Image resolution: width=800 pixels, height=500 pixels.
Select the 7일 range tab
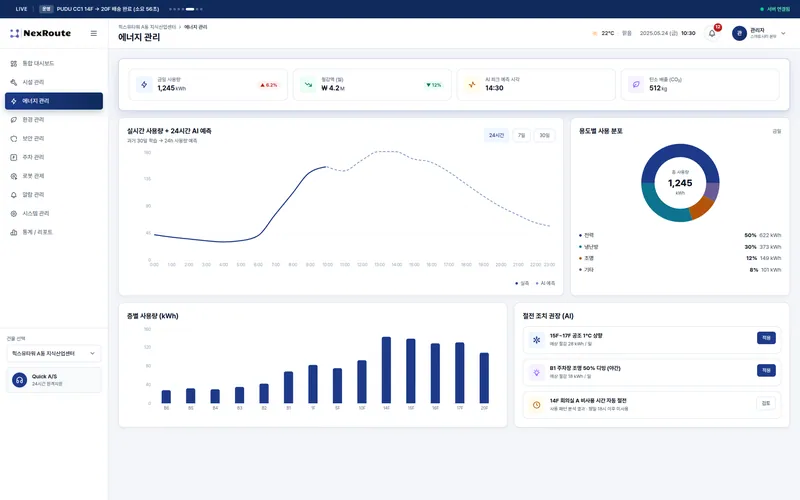pyautogui.click(x=521, y=135)
